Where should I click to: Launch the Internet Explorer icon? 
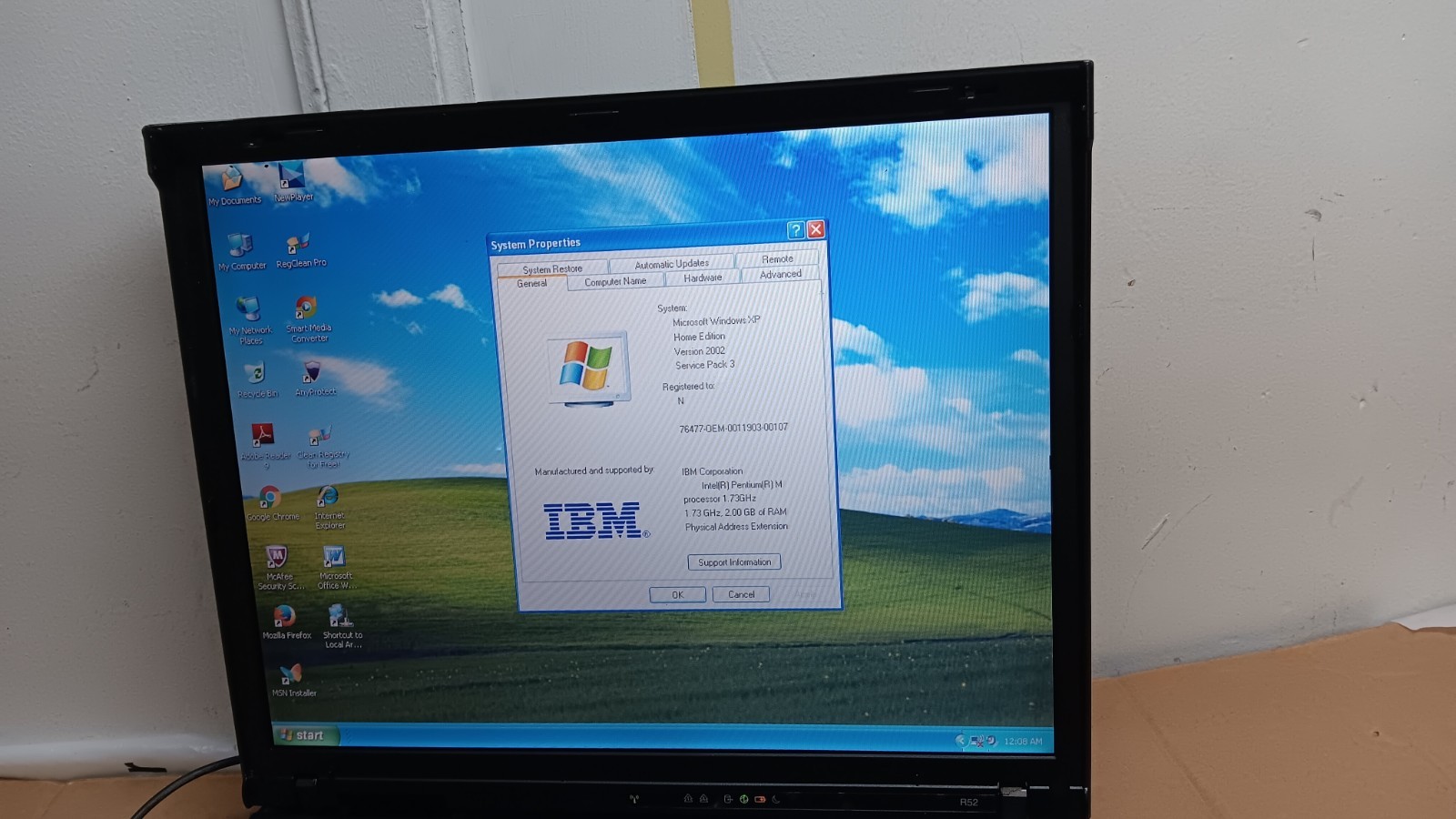coord(329,507)
